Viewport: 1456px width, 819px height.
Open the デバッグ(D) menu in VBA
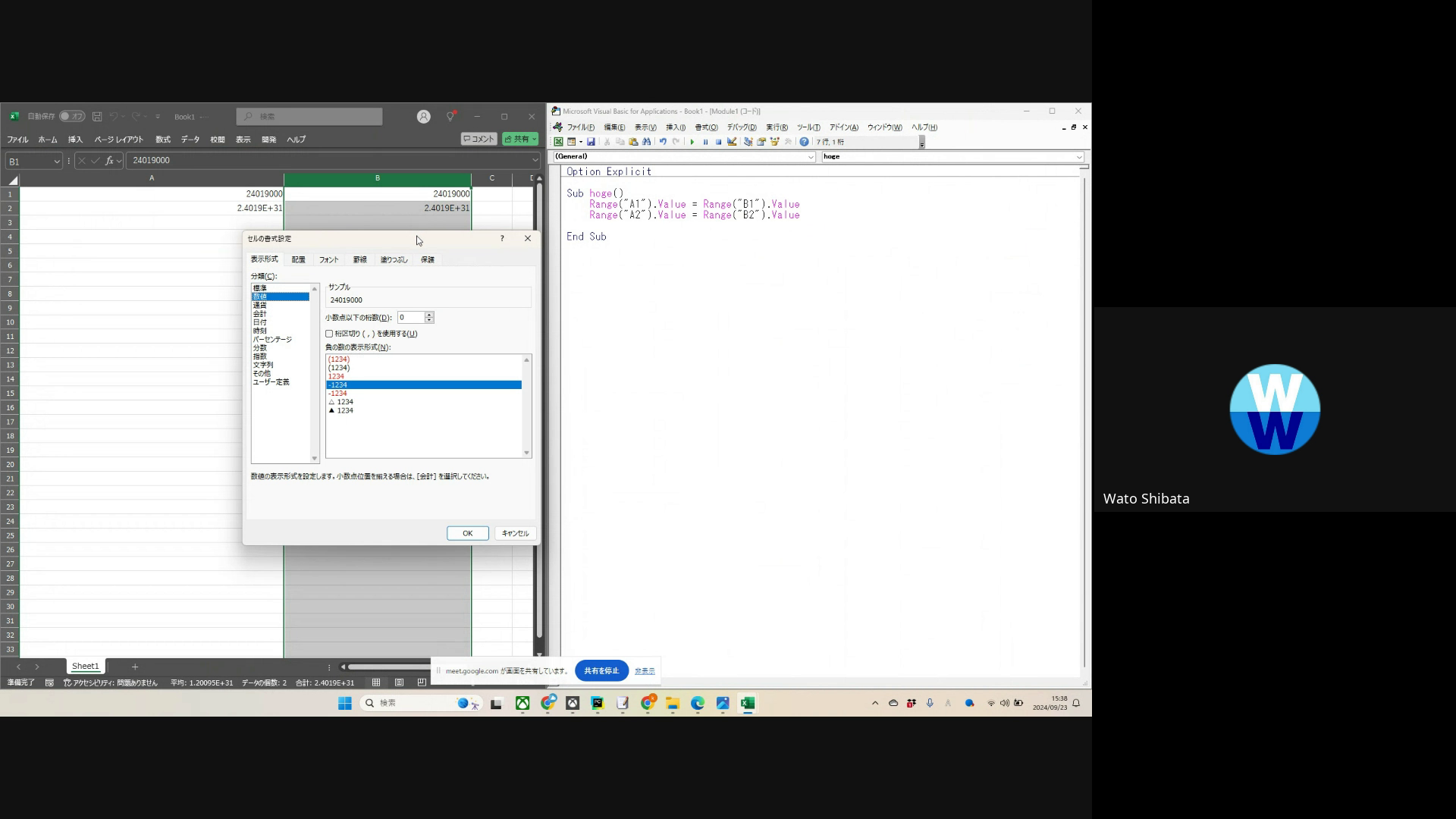(x=741, y=127)
